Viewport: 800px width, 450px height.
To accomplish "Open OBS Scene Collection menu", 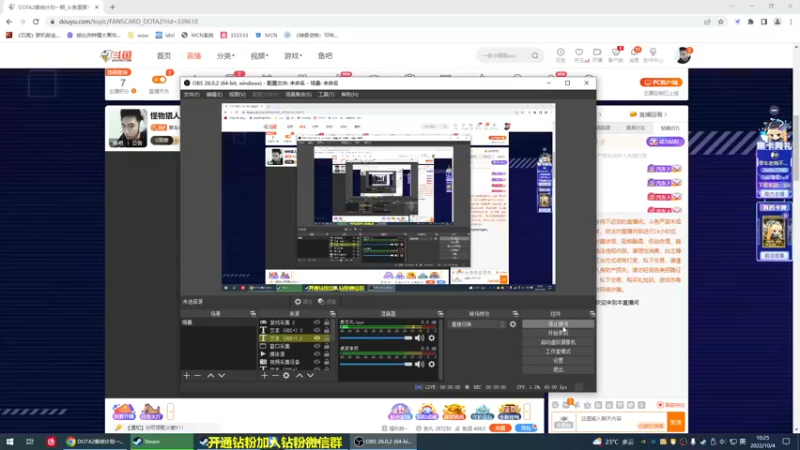I will (x=298, y=94).
